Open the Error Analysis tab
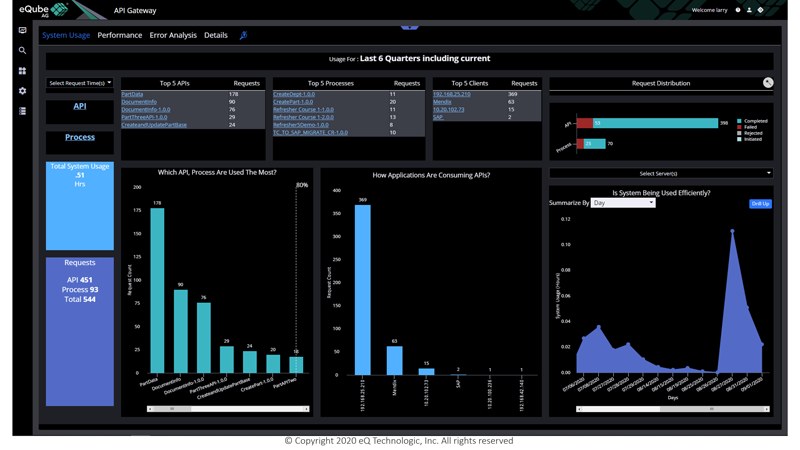This screenshot has height=450, width=800. (x=173, y=35)
